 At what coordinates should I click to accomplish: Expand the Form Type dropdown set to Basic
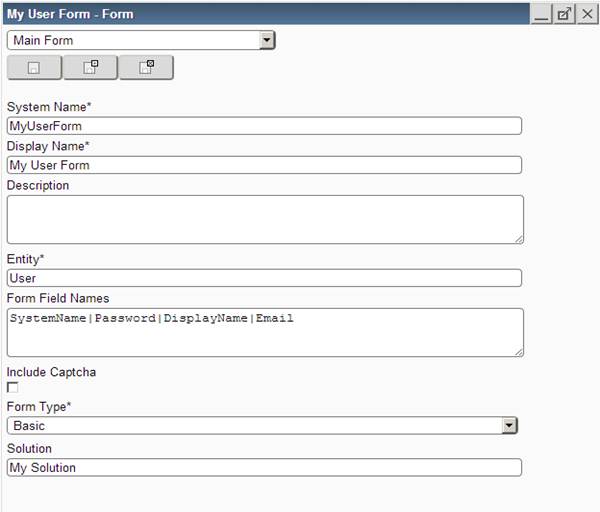point(509,426)
